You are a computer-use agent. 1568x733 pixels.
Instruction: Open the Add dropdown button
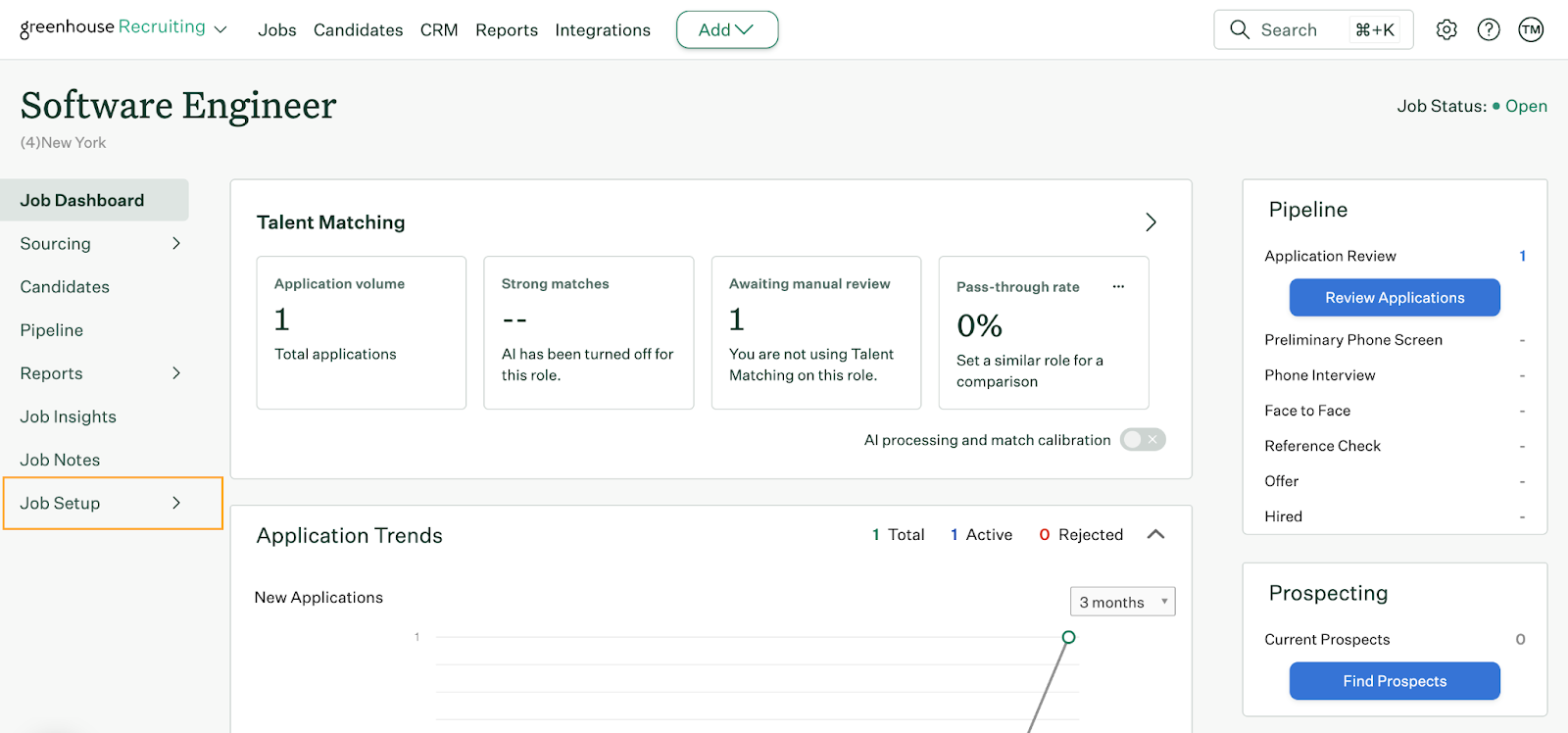[x=726, y=29]
